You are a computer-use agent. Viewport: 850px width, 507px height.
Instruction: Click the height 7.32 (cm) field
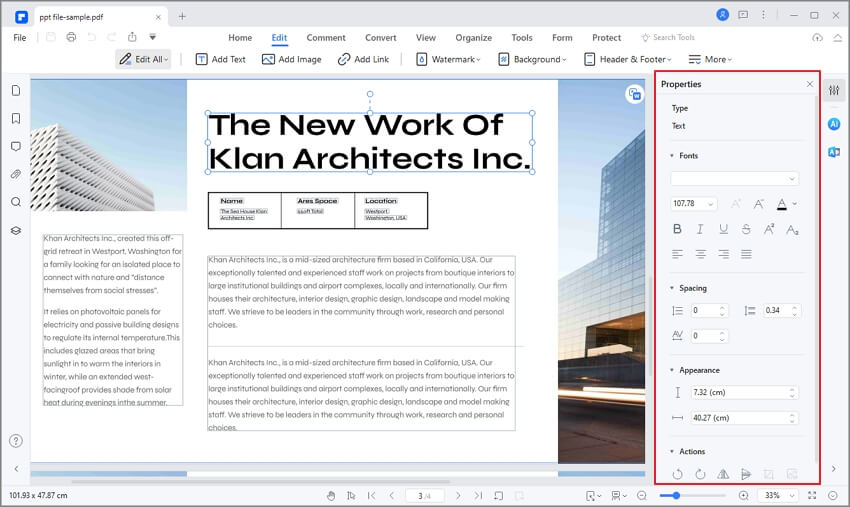click(x=744, y=392)
